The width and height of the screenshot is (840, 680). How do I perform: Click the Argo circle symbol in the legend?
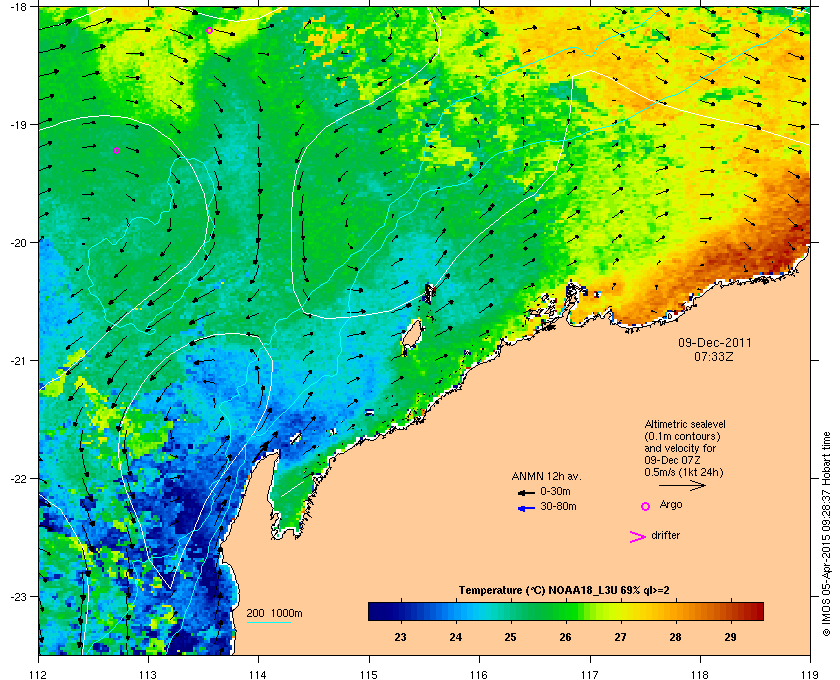point(646,506)
